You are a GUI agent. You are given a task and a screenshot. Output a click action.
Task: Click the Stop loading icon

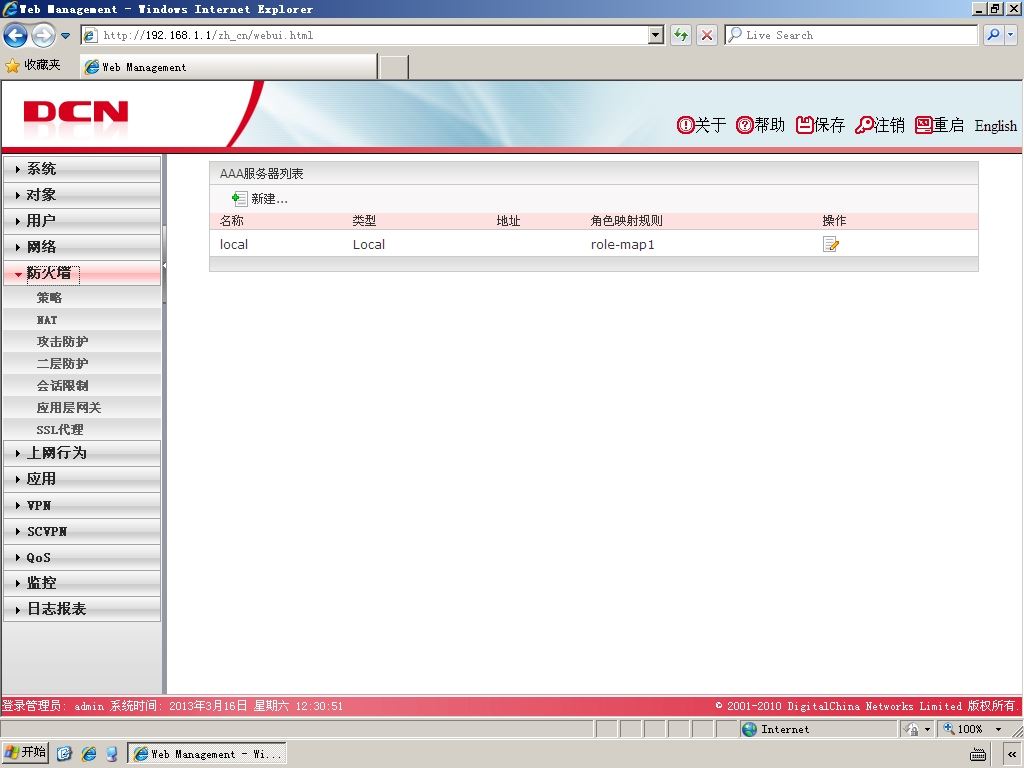click(707, 35)
